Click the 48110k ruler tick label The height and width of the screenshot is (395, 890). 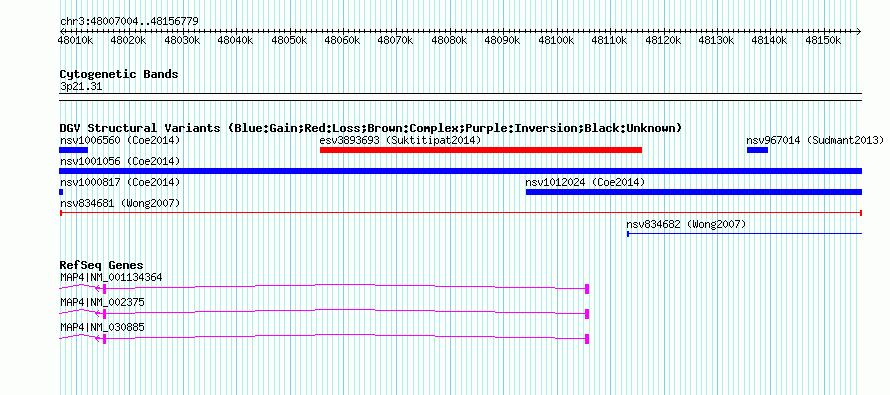tap(610, 40)
